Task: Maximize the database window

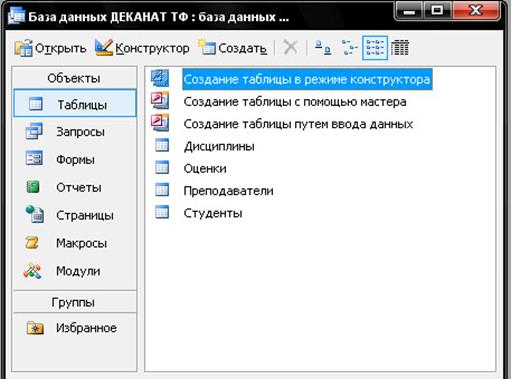Action: [x=438, y=12]
